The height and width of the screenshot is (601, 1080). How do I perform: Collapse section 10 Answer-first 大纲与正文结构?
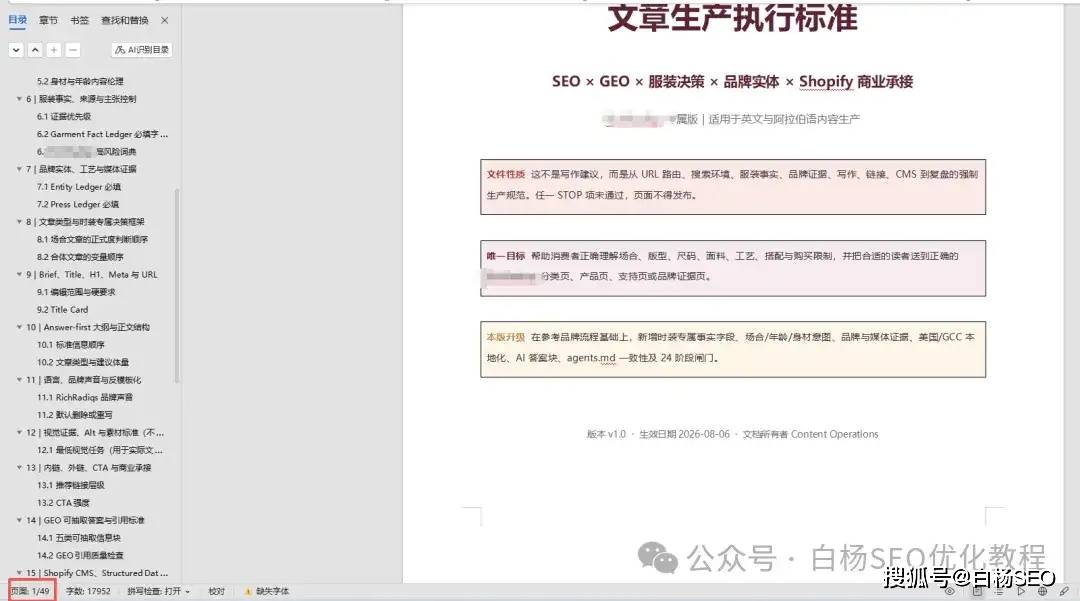click(19, 327)
